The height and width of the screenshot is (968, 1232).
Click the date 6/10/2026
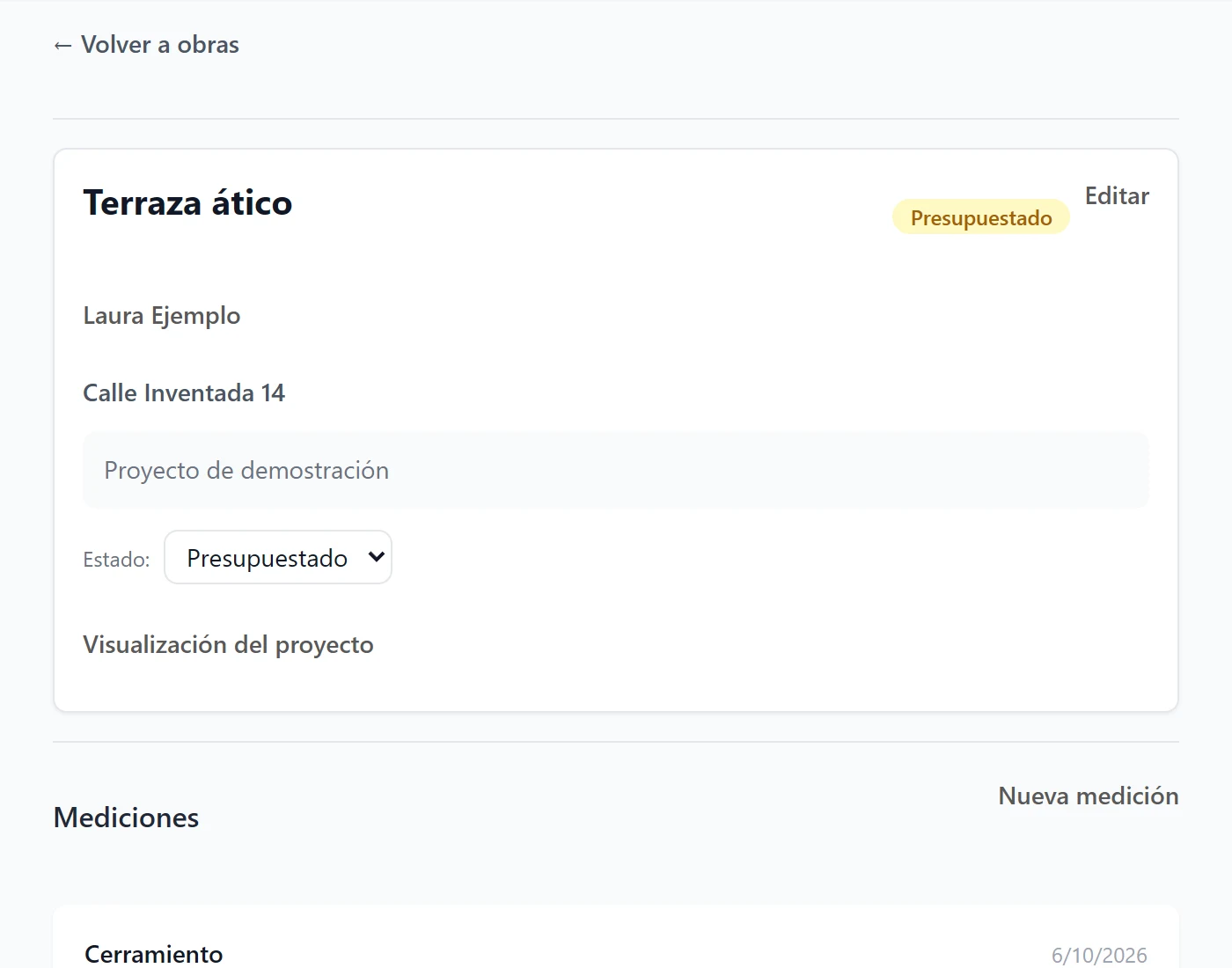click(1099, 955)
